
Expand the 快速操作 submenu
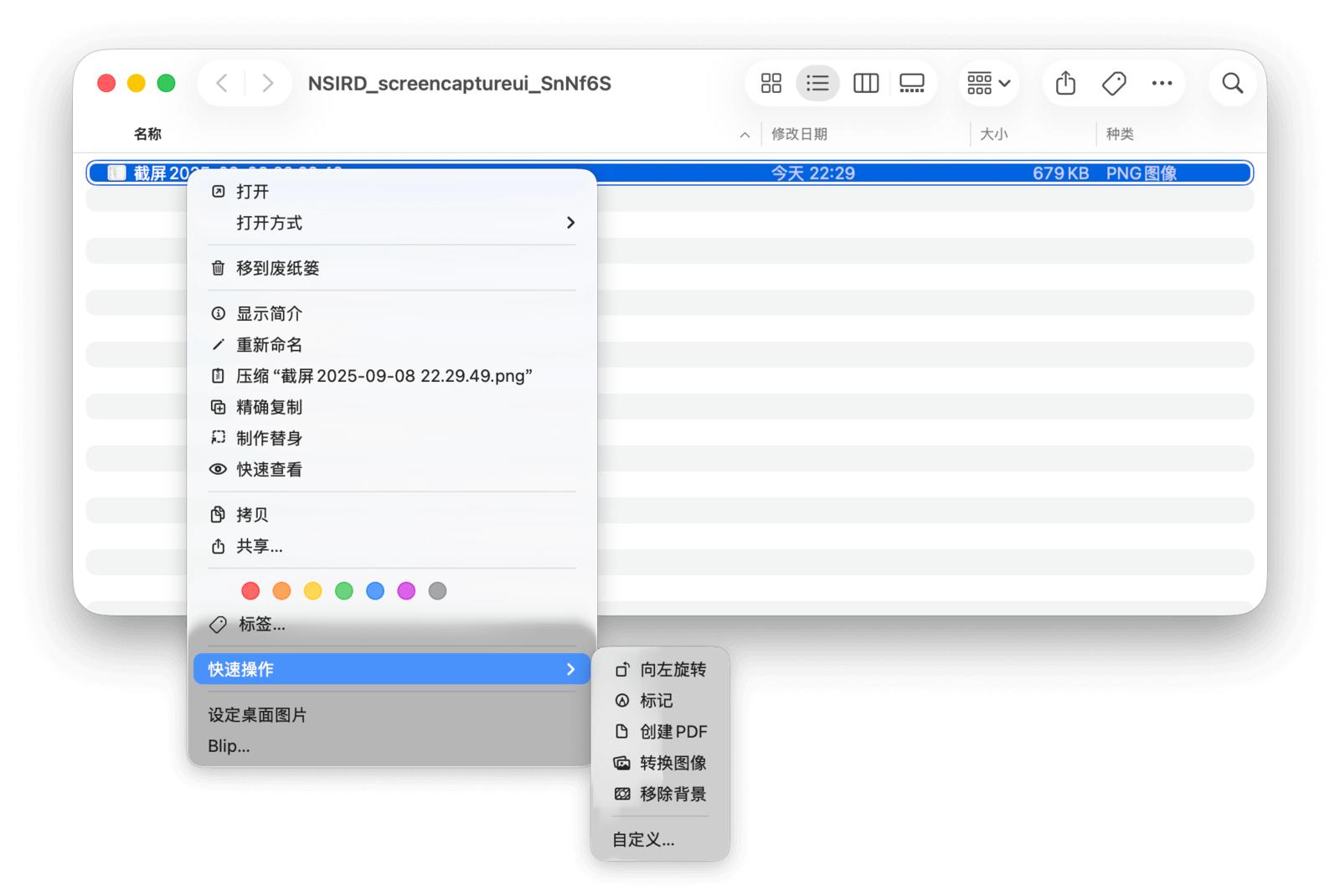click(x=392, y=669)
